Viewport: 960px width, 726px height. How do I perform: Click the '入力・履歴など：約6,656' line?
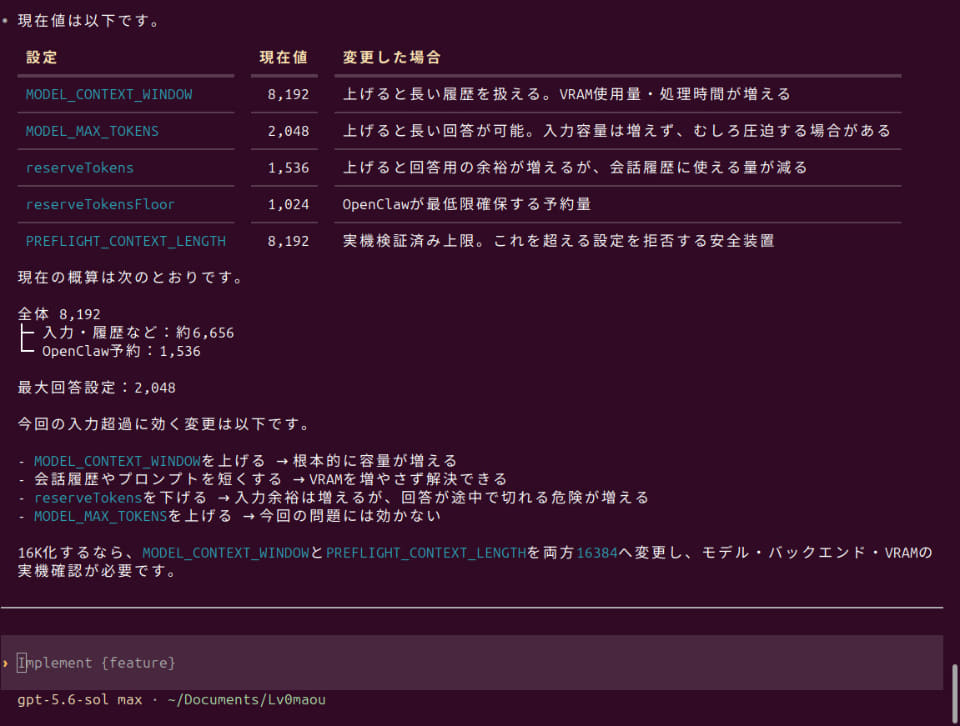point(138,332)
